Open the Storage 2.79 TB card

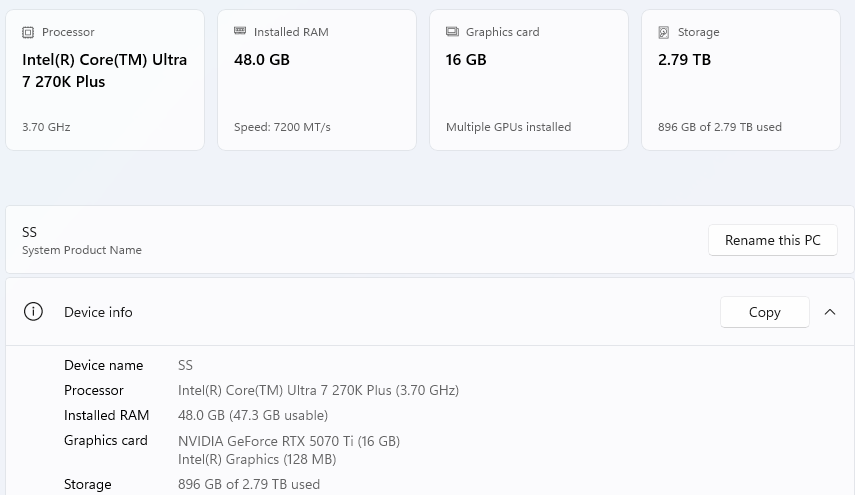740,80
